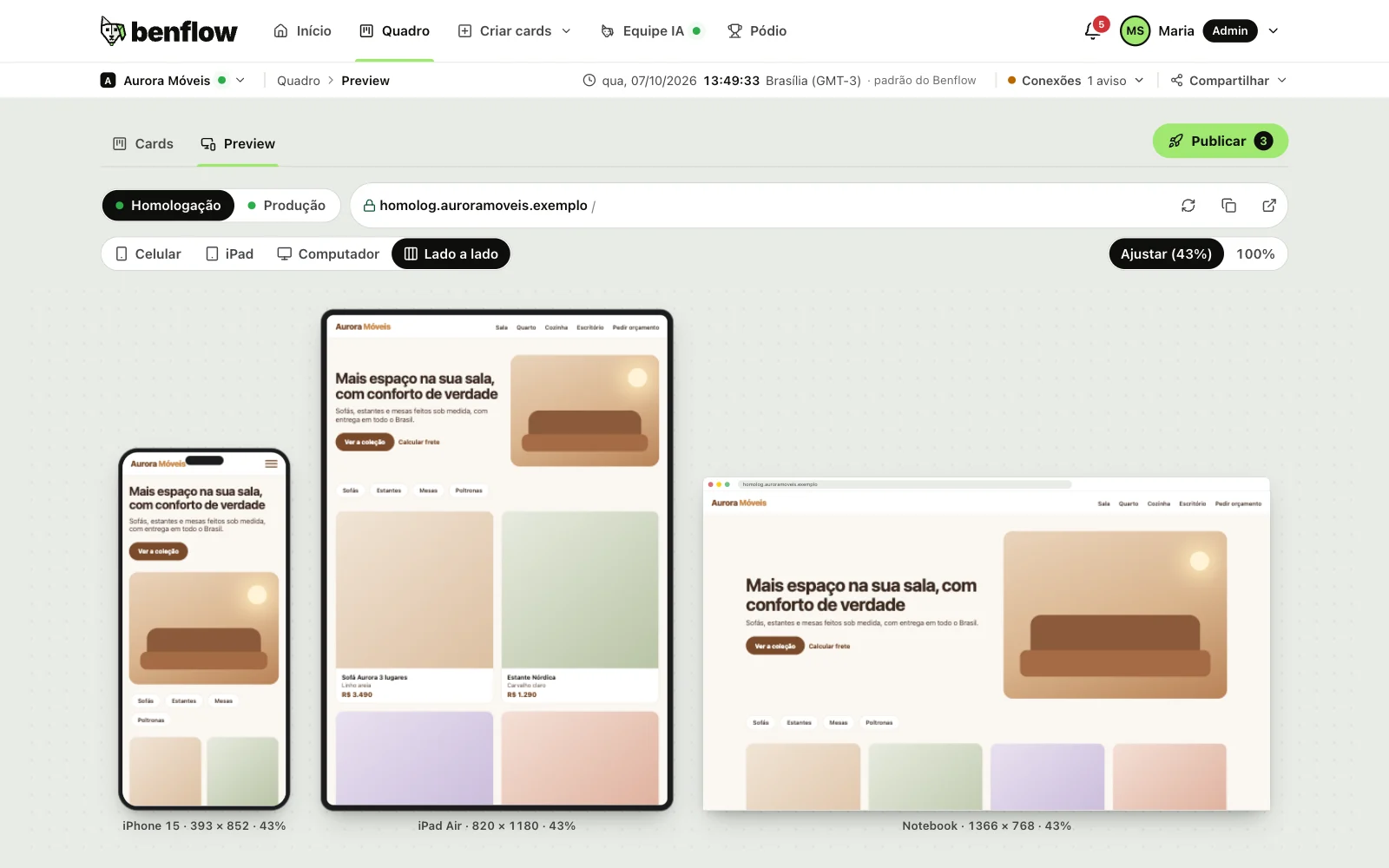Switch to the Cards tab
The width and height of the screenshot is (1389, 868).
pos(143,144)
